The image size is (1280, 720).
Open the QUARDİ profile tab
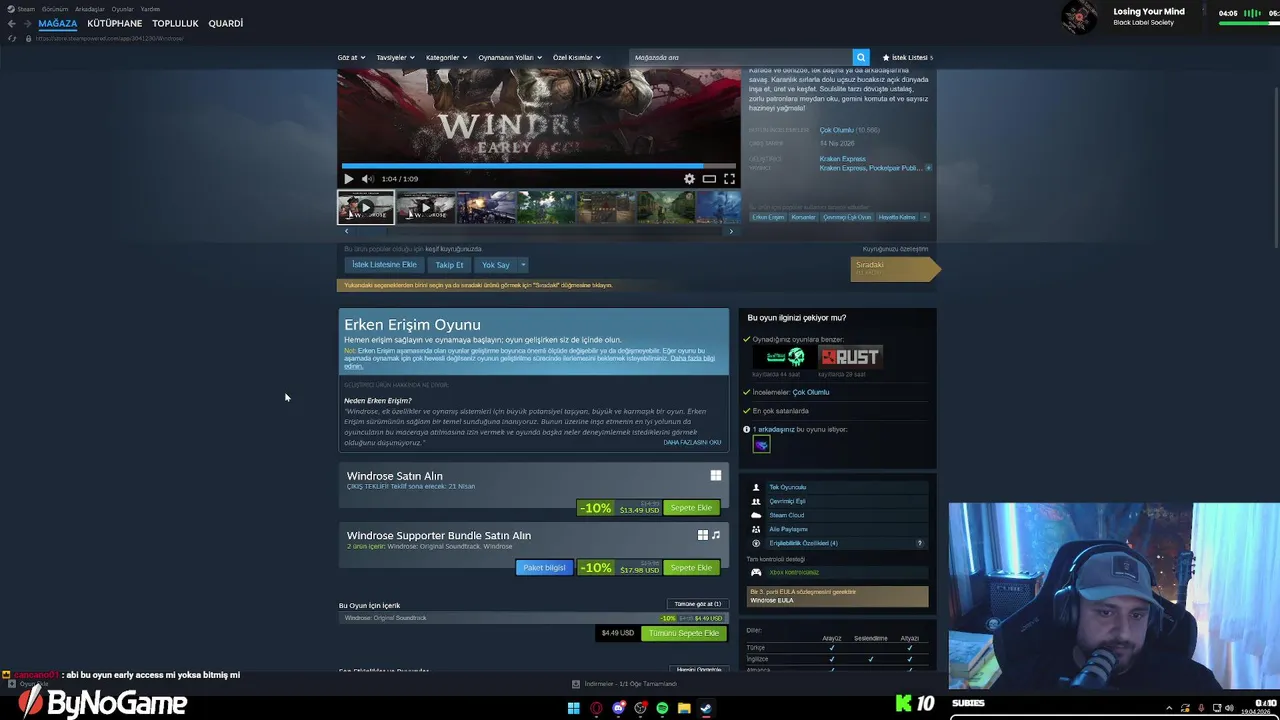(x=226, y=23)
